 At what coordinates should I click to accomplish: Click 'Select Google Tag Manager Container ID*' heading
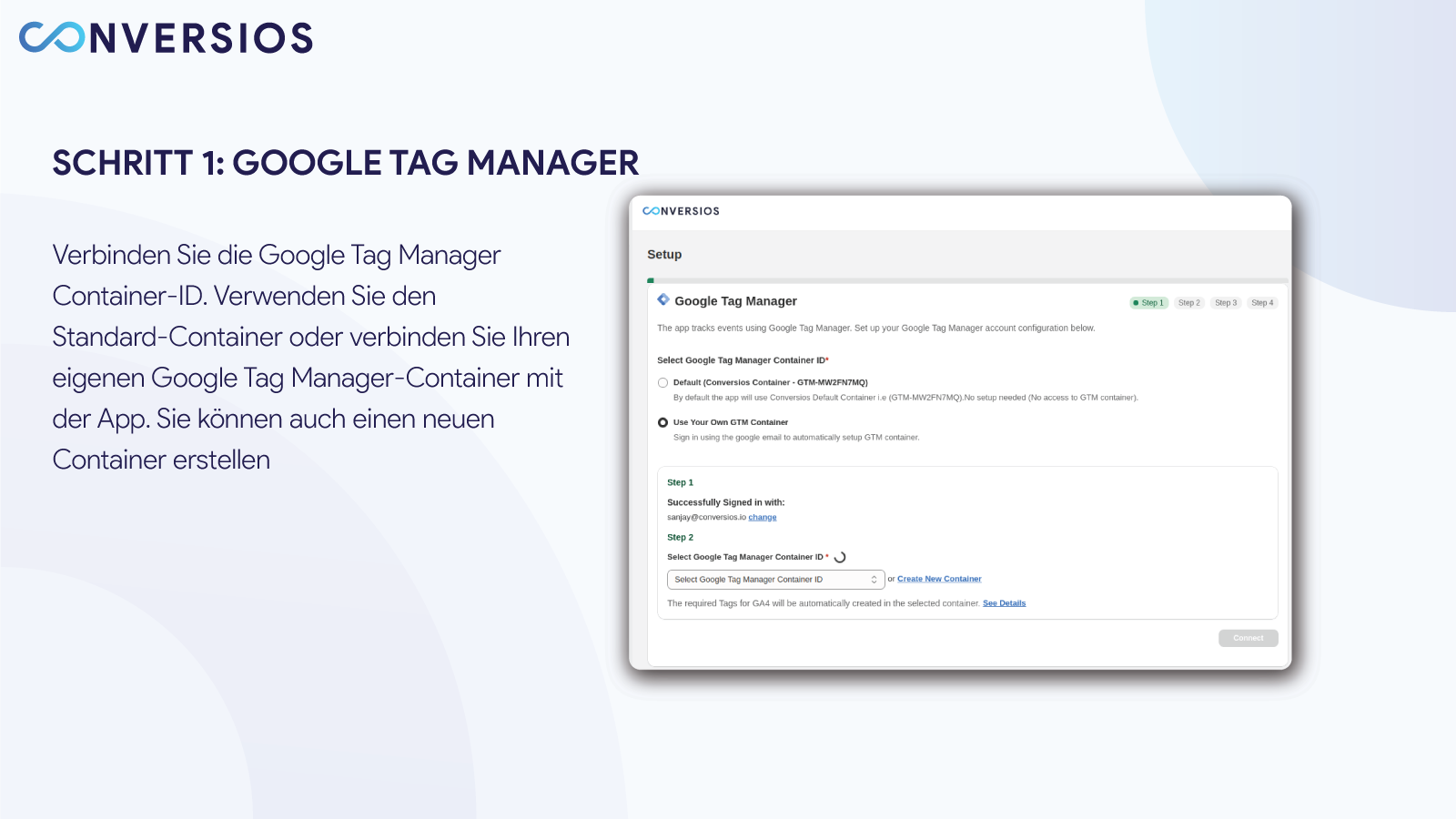[x=743, y=360]
